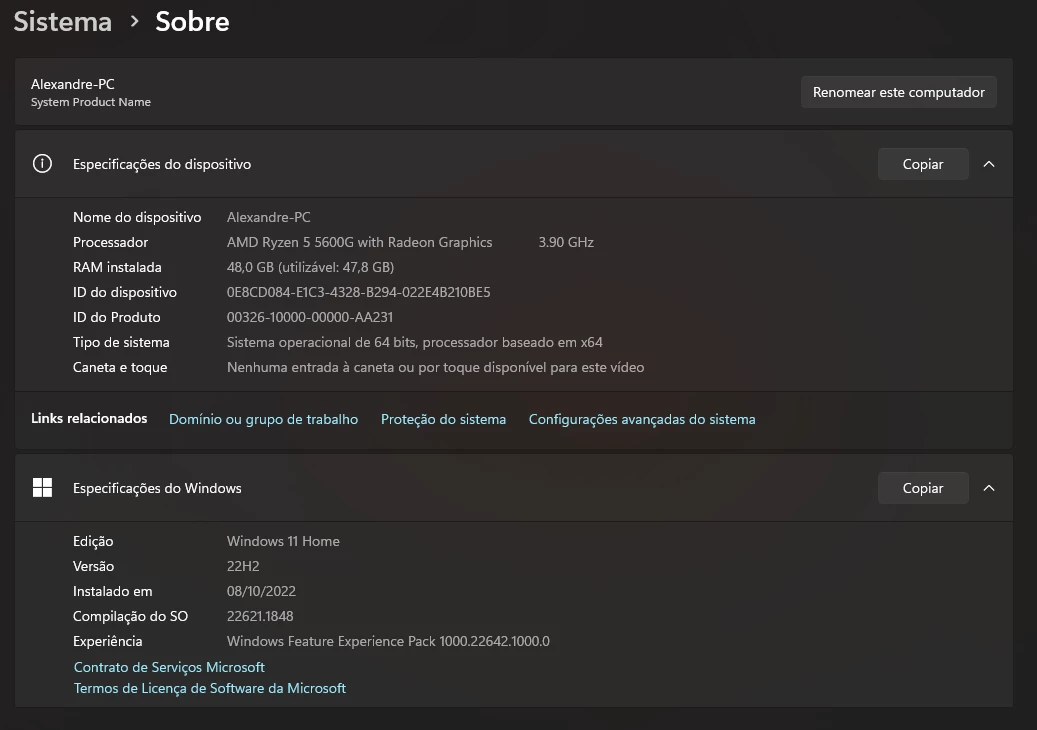Click System Product Name text

(x=91, y=102)
